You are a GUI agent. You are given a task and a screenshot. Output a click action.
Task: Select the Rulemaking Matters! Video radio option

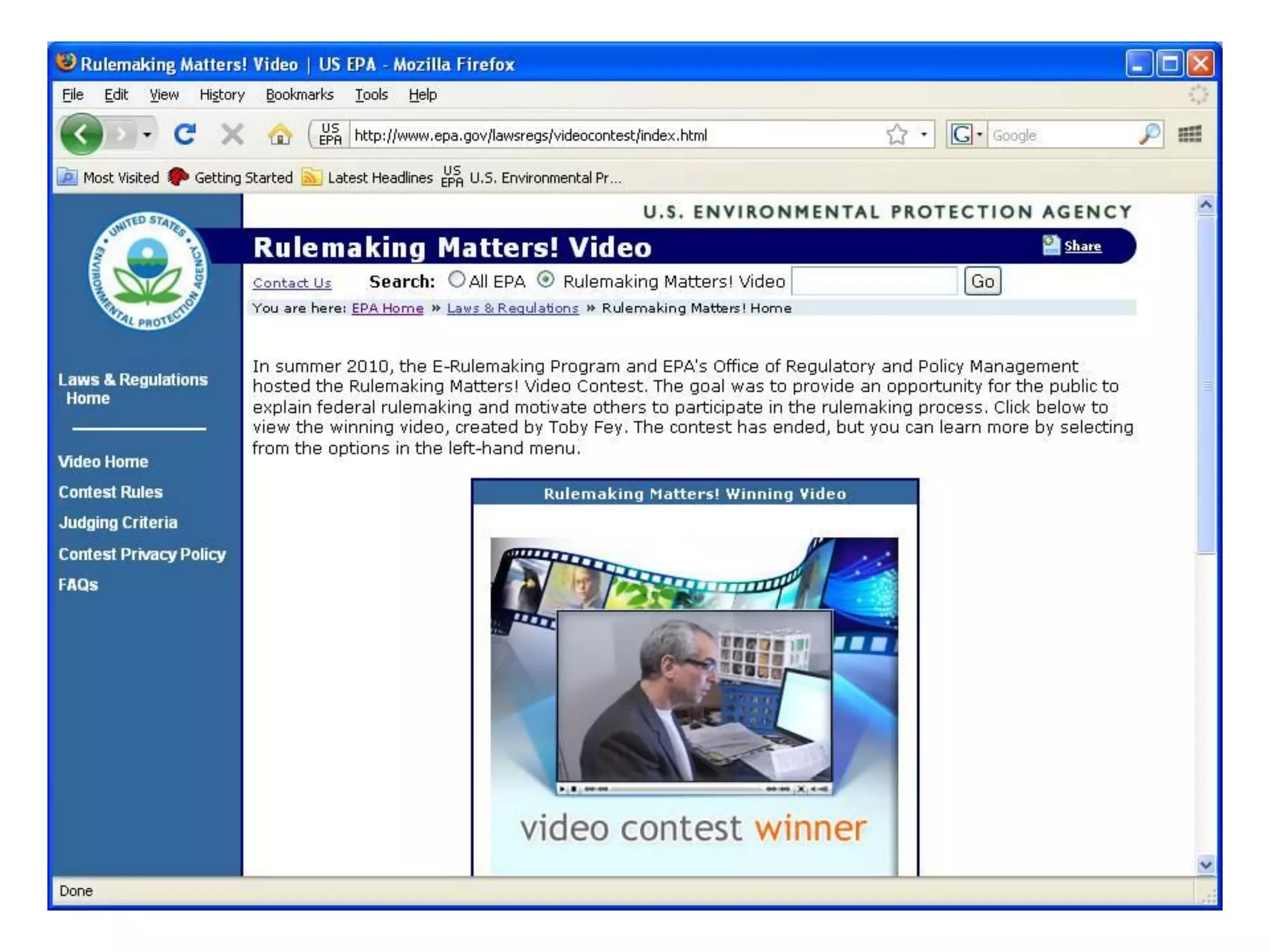[546, 280]
